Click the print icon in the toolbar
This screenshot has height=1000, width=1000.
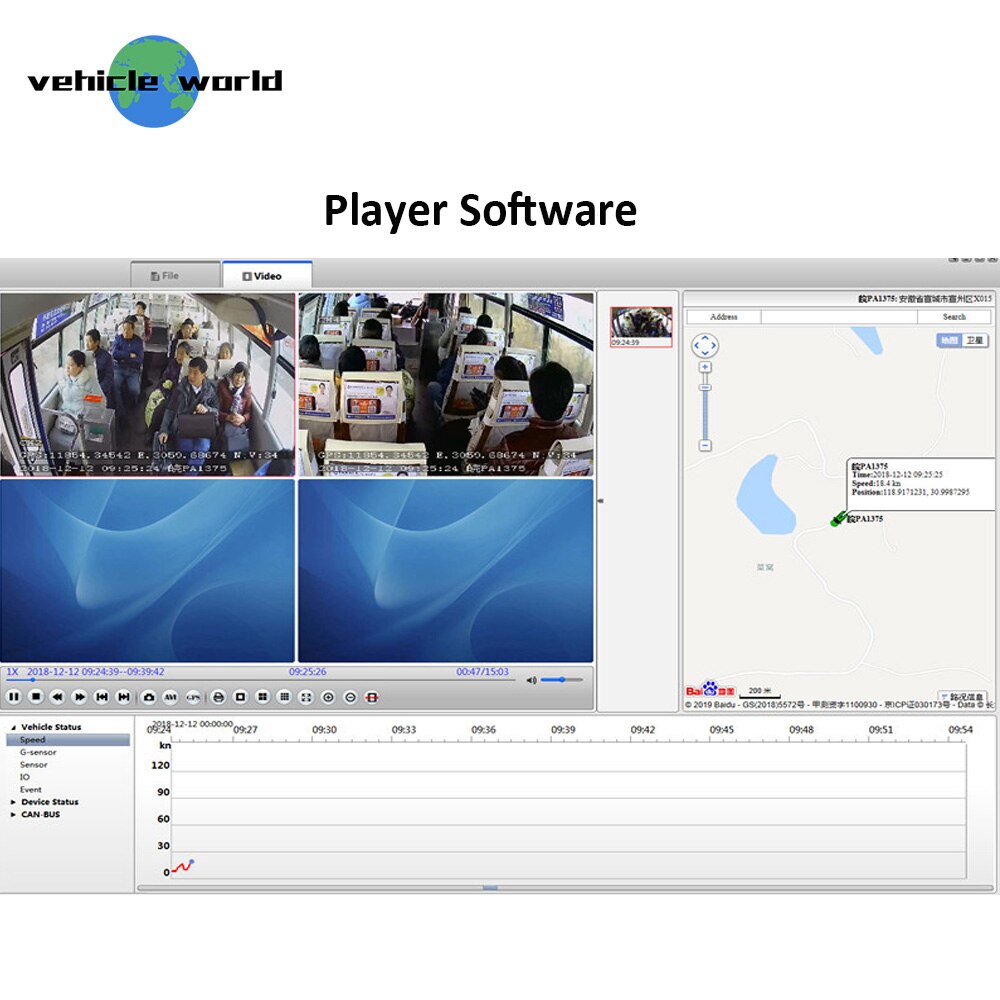218,696
